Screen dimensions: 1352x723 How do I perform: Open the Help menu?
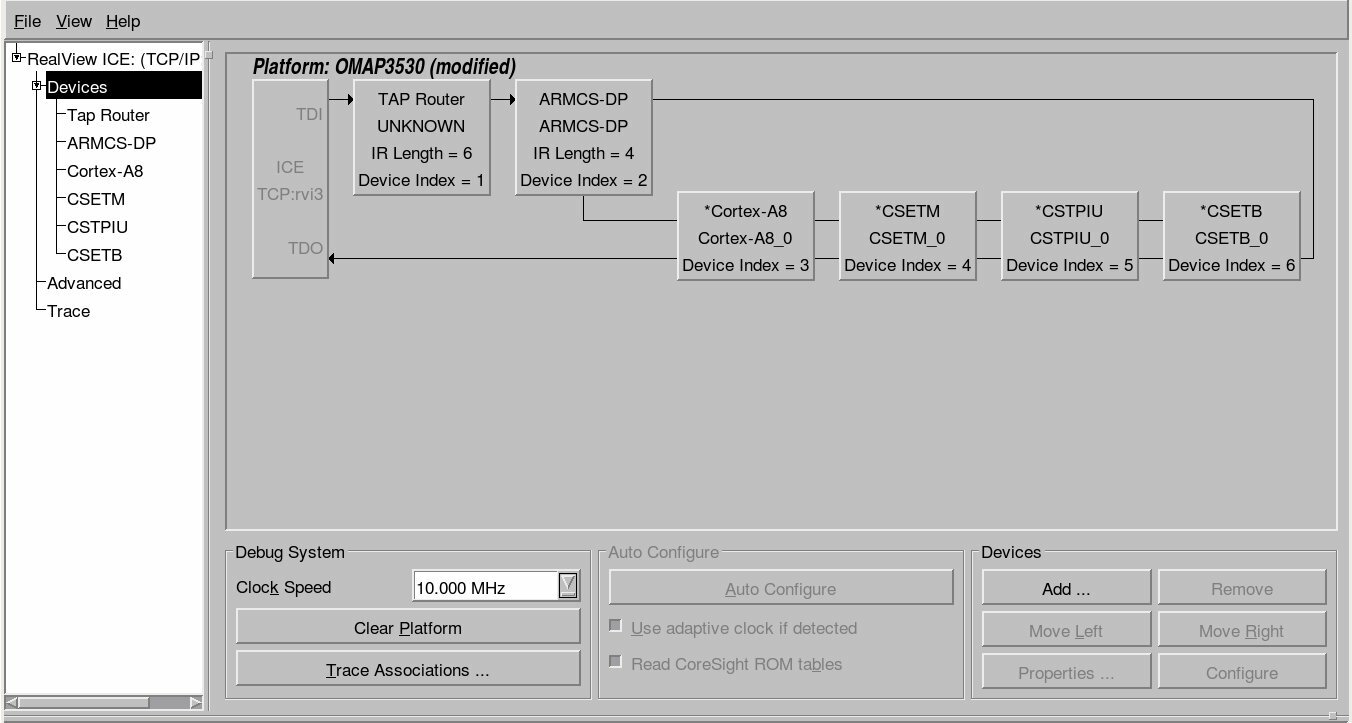(x=123, y=21)
